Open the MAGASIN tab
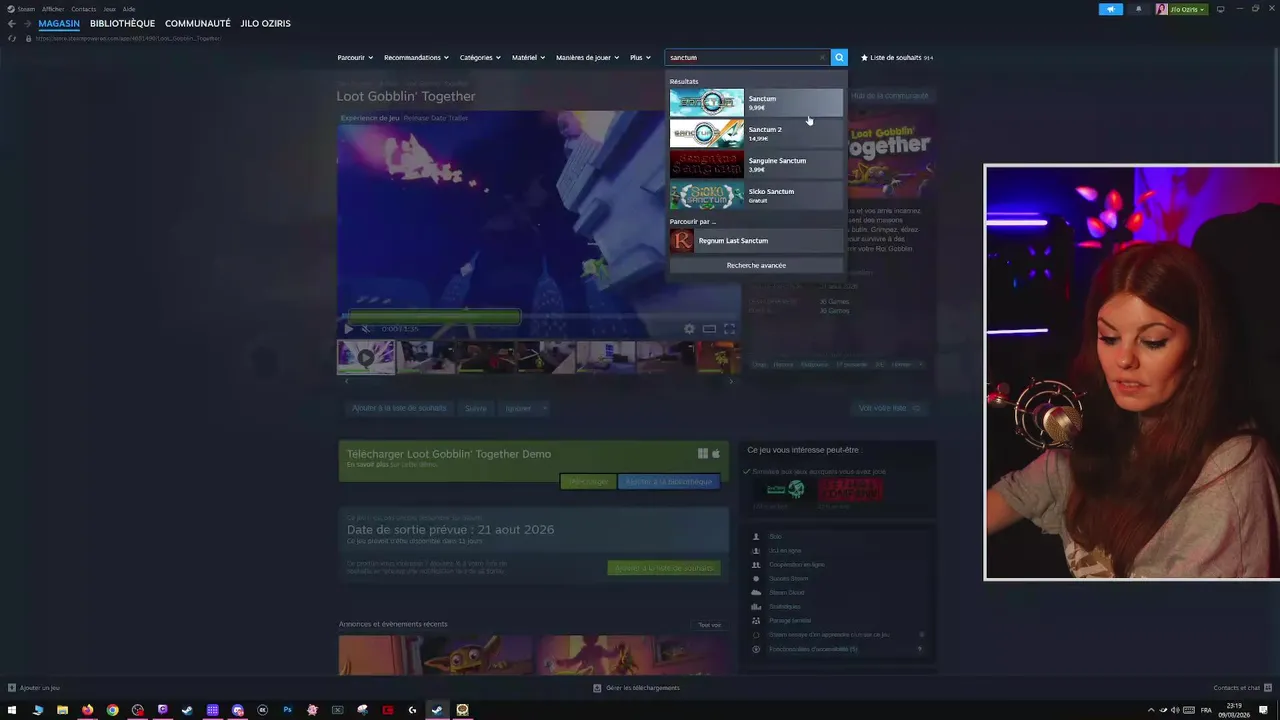1280x720 pixels. pyautogui.click(x=59, y=23)
